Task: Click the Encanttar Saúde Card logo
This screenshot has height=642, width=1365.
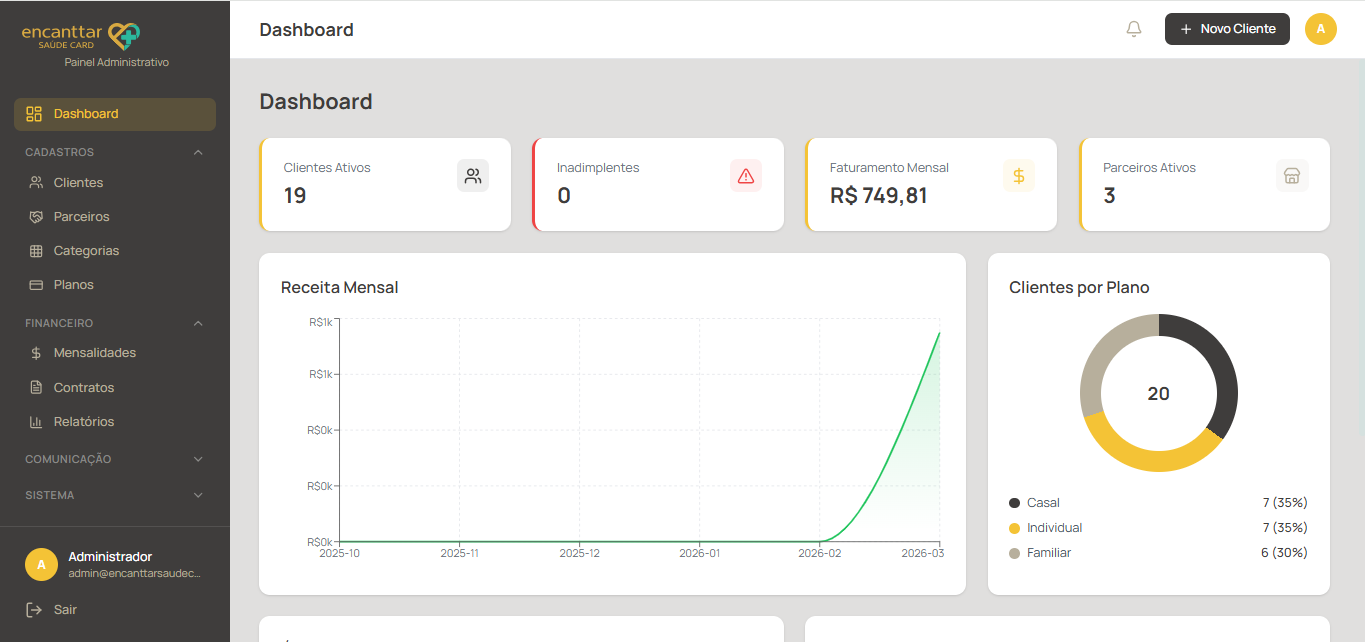Action: [82, 36]
